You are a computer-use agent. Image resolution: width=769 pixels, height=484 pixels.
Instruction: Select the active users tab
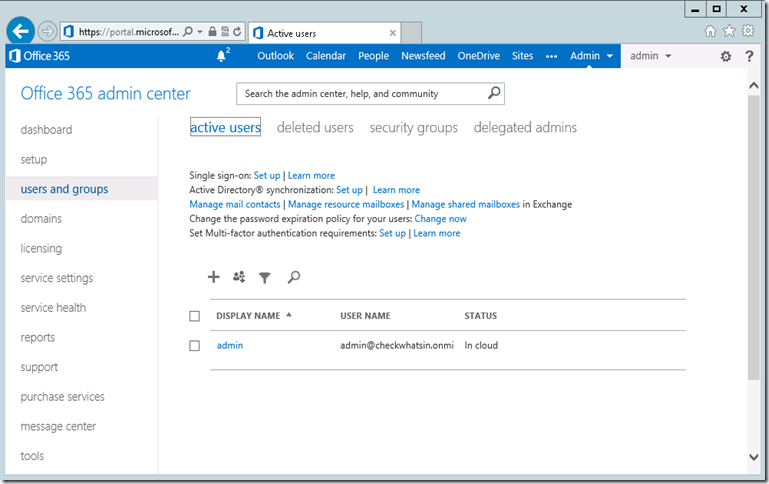tap(225, 127)
